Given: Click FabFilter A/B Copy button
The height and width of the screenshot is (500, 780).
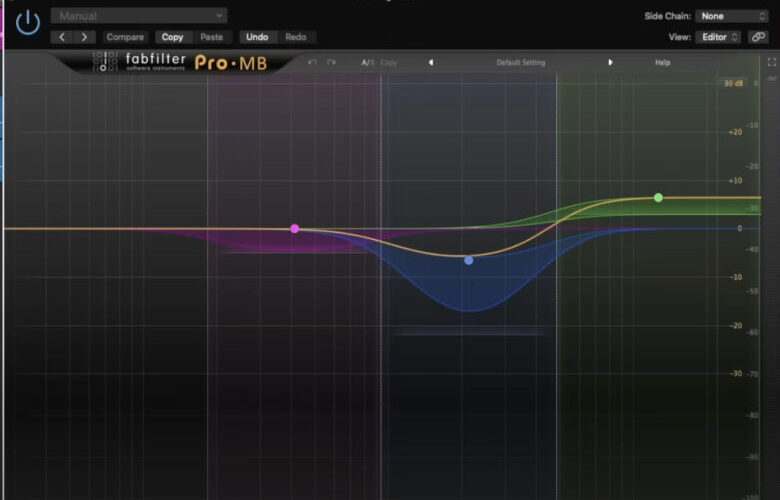Looking at the screenshot, I should 389,63.
